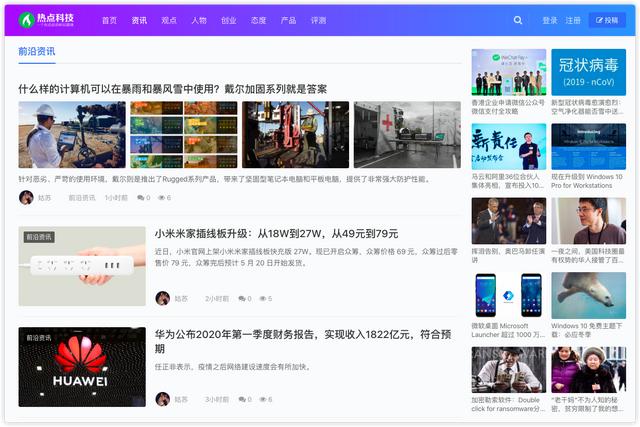Click the Dell article summary mentioning Rugged系列产品

click(x=224, y=179)
